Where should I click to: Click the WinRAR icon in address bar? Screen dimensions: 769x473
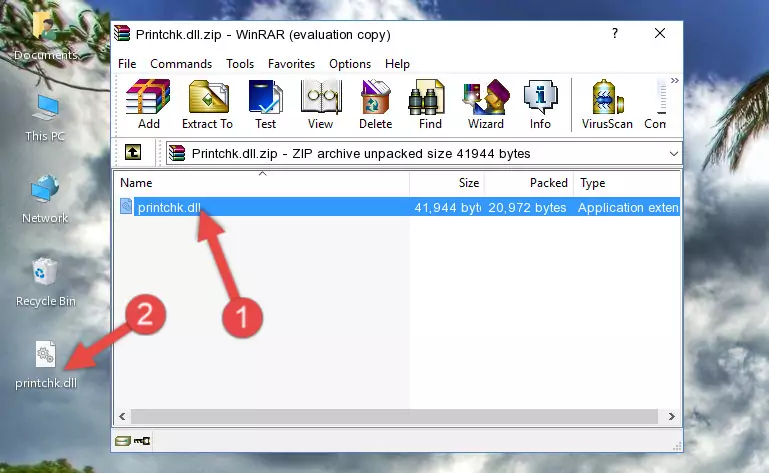click(177, 154)
